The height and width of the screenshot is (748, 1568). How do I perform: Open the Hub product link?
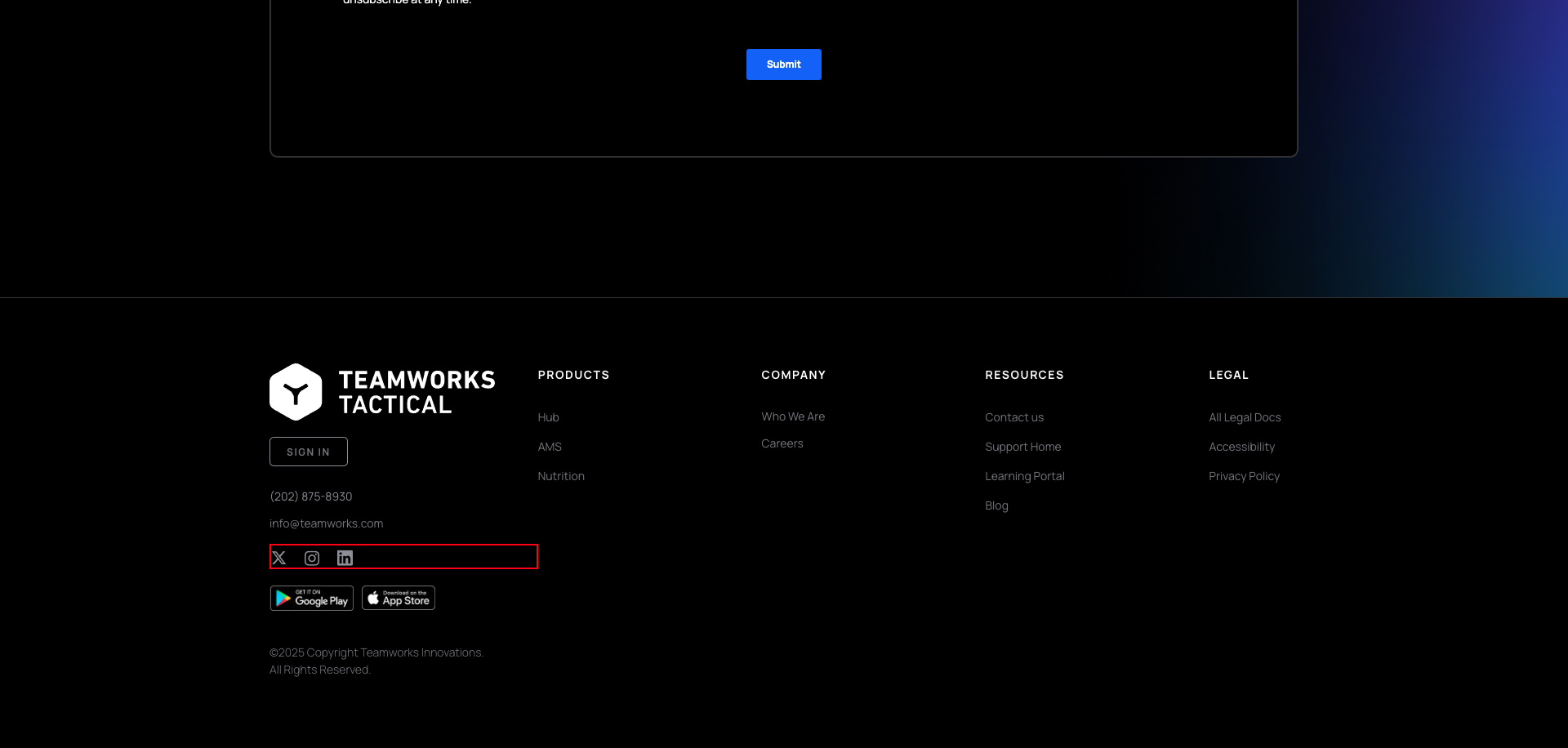547,416
